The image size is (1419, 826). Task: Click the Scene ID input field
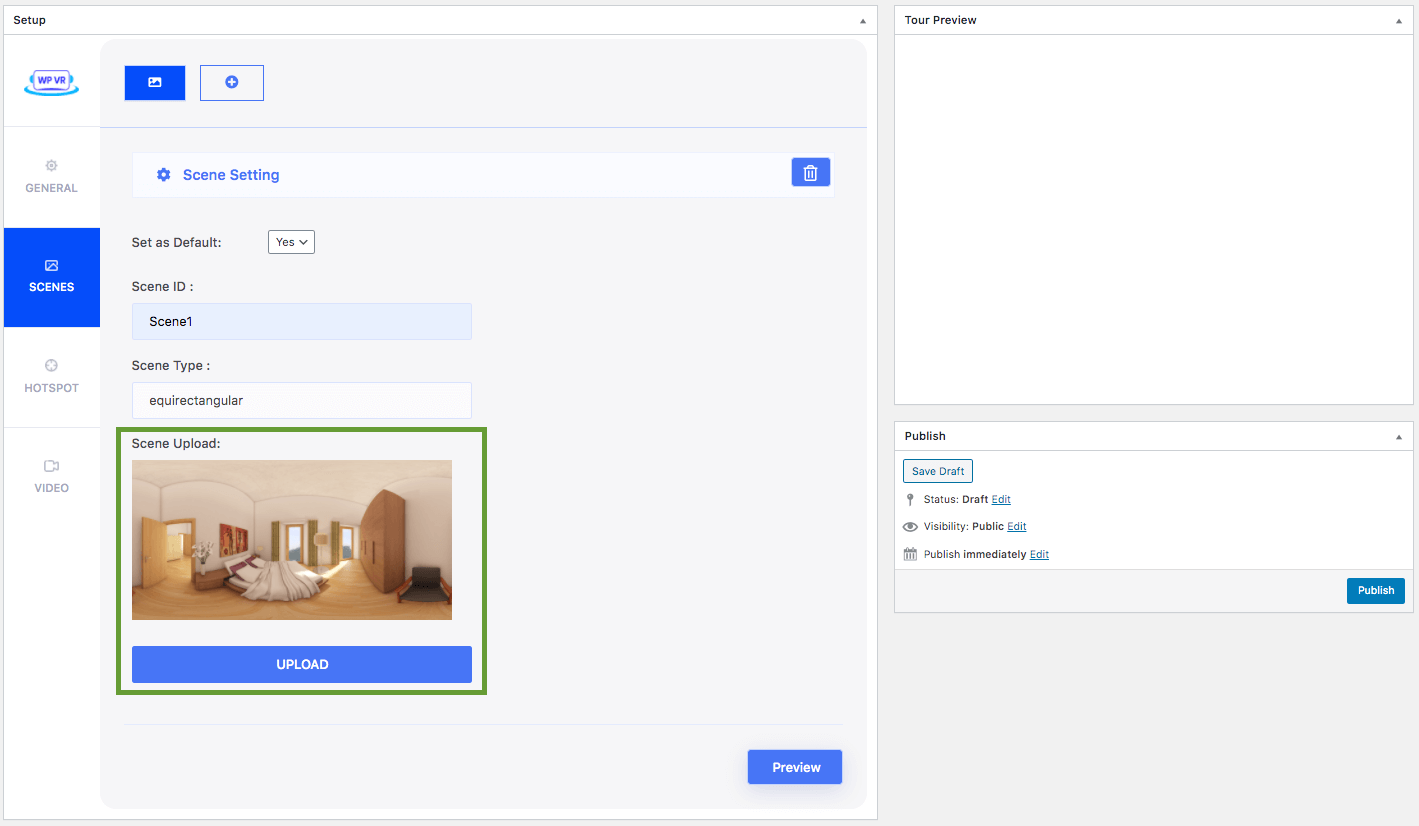click(302, 322)
